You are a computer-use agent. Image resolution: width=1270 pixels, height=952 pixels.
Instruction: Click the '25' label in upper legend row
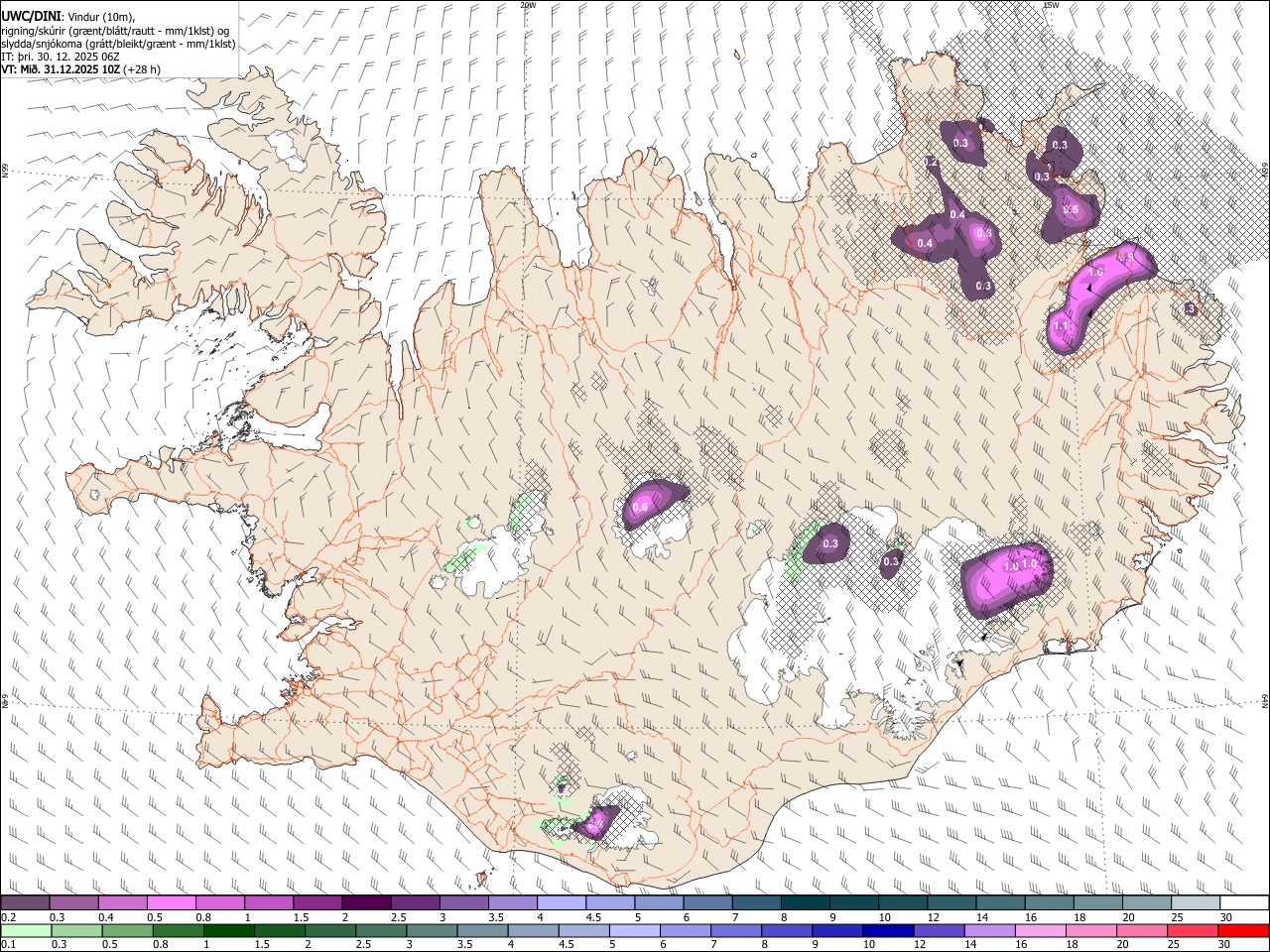[x=1178, y=917]
